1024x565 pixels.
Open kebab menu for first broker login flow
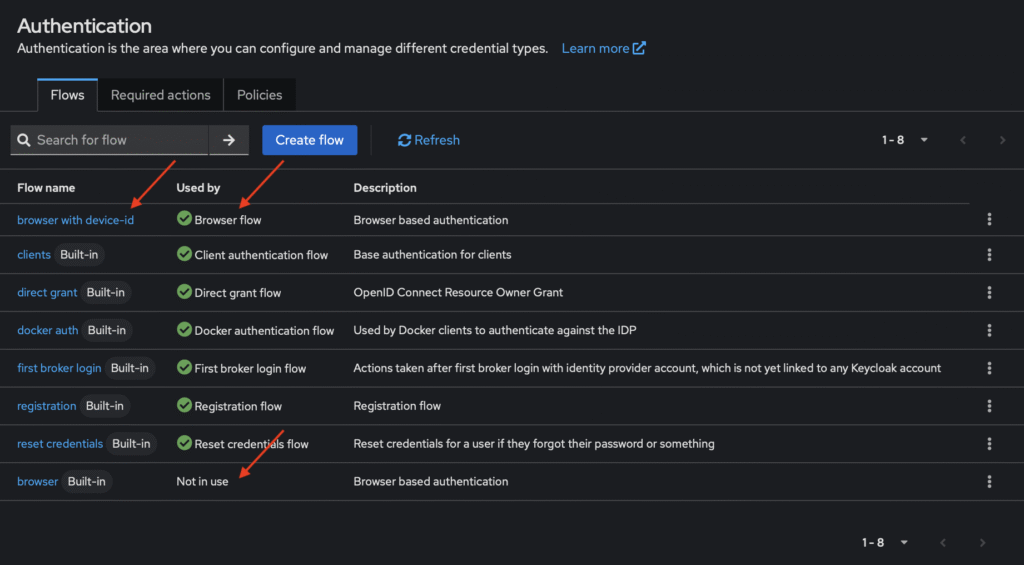click(x=989, y=368)
